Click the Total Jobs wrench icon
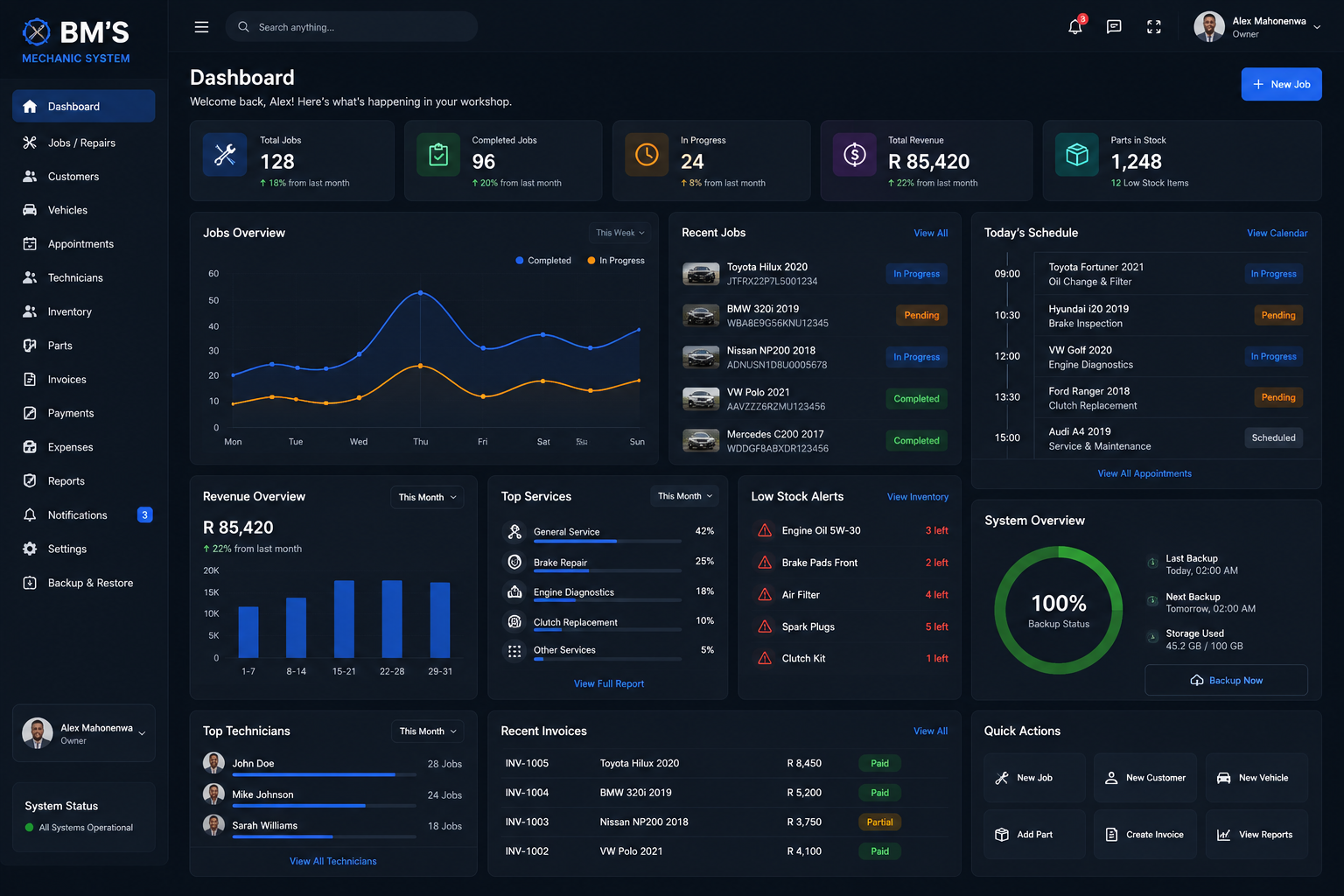This screenshot has height=896, width=1344. (x=225, y=155)
